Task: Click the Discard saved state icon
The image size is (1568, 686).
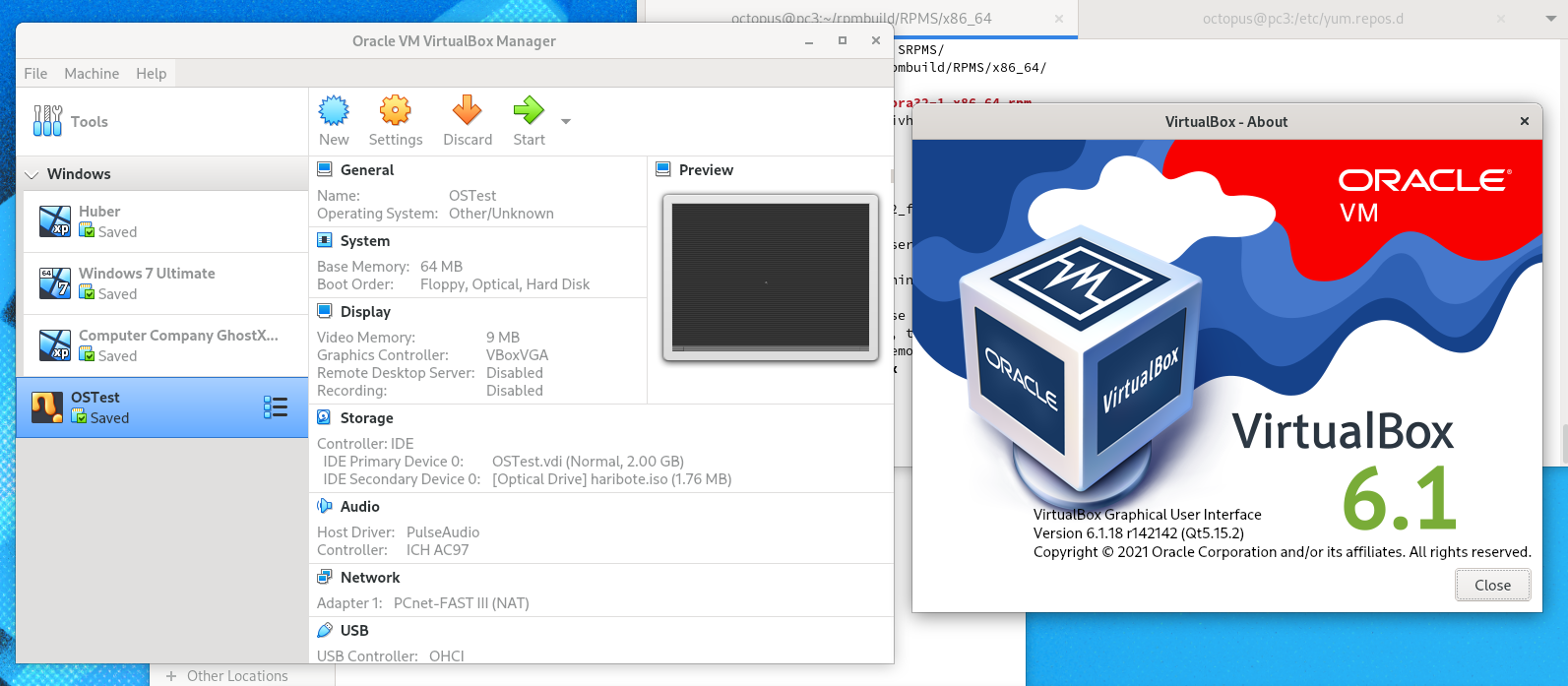Action: pos(467,110)
